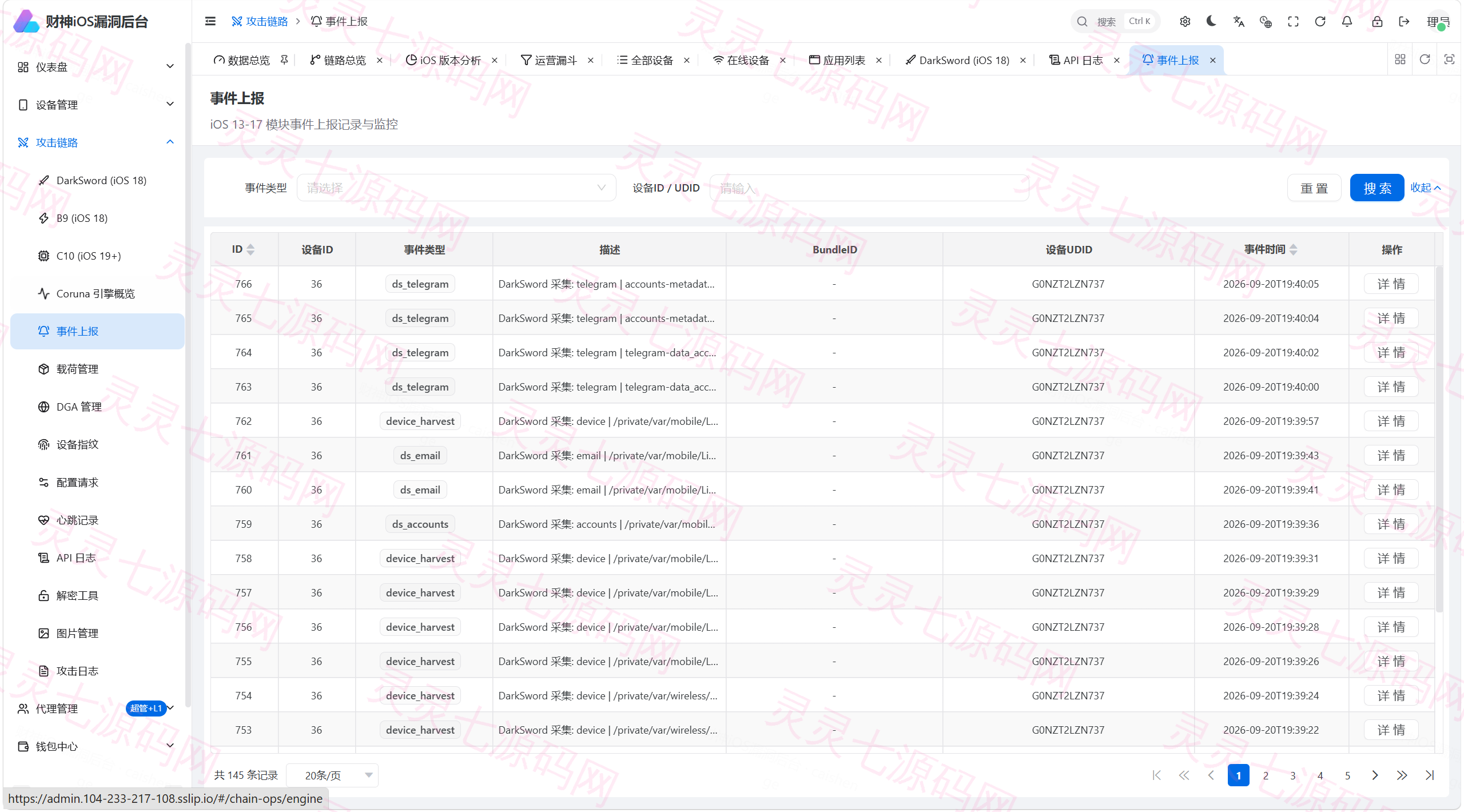Image resolution: width=1464 pixels, height=812 pixels.
Task: Collapse the filter with 收起 link
Action: coord(1425,188)
